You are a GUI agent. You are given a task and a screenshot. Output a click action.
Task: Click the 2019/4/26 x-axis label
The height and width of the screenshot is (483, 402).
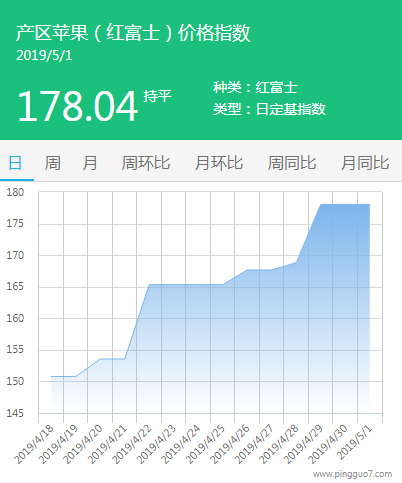[230, 444]
